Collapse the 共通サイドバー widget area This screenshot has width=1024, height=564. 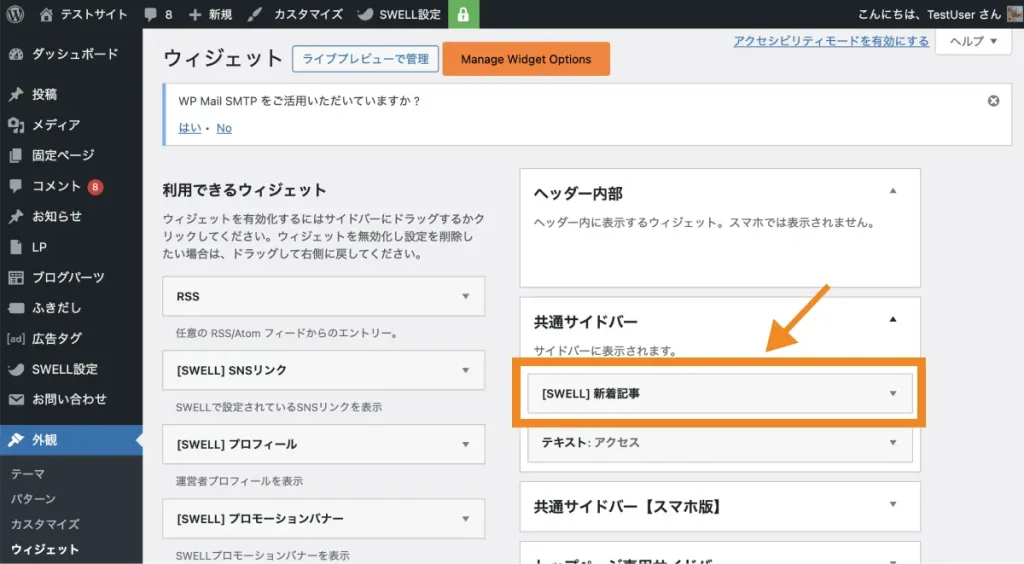[x=893, y=320]
